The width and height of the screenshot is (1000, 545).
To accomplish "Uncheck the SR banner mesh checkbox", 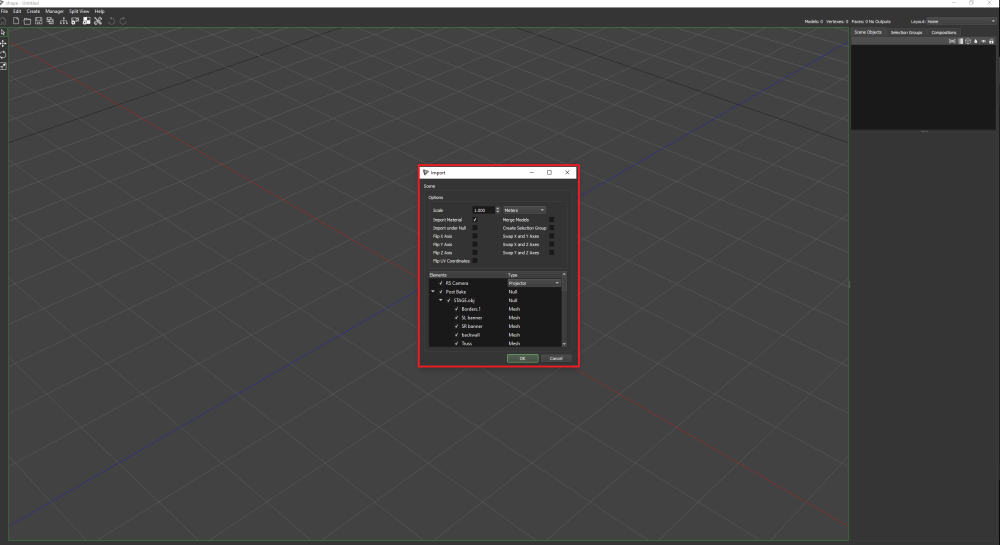I will 457,326.
